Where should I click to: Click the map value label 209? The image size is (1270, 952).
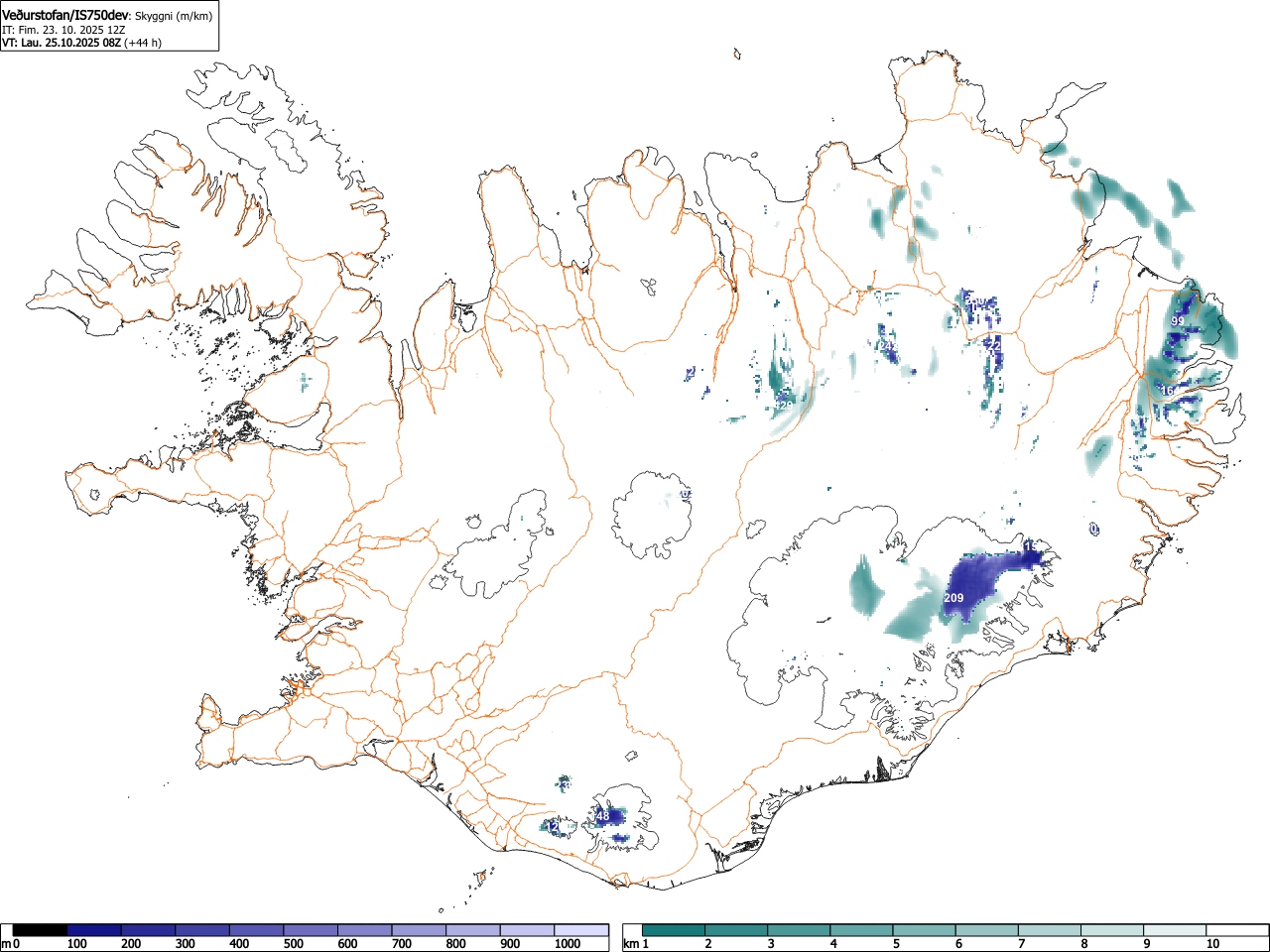(x=953, y=598)
